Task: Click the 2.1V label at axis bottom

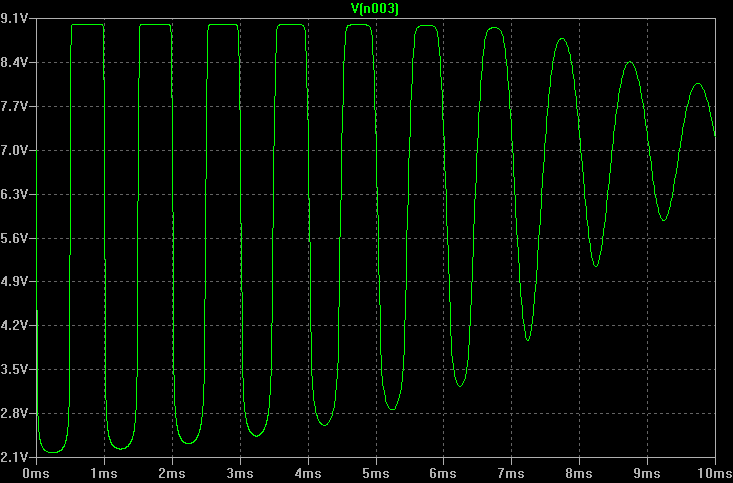Action: click(x=17, y=457)
